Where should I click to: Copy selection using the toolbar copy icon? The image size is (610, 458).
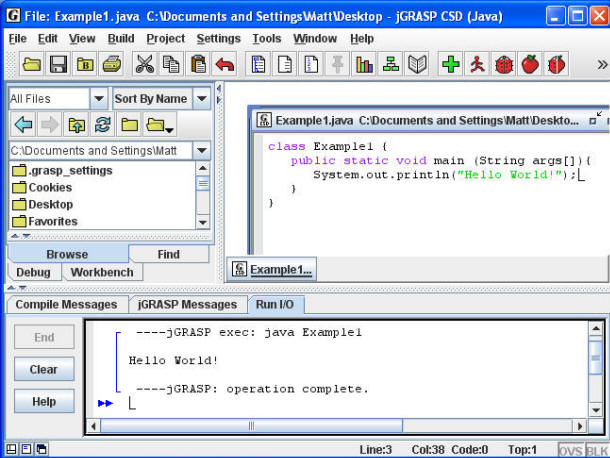[171, 64]
